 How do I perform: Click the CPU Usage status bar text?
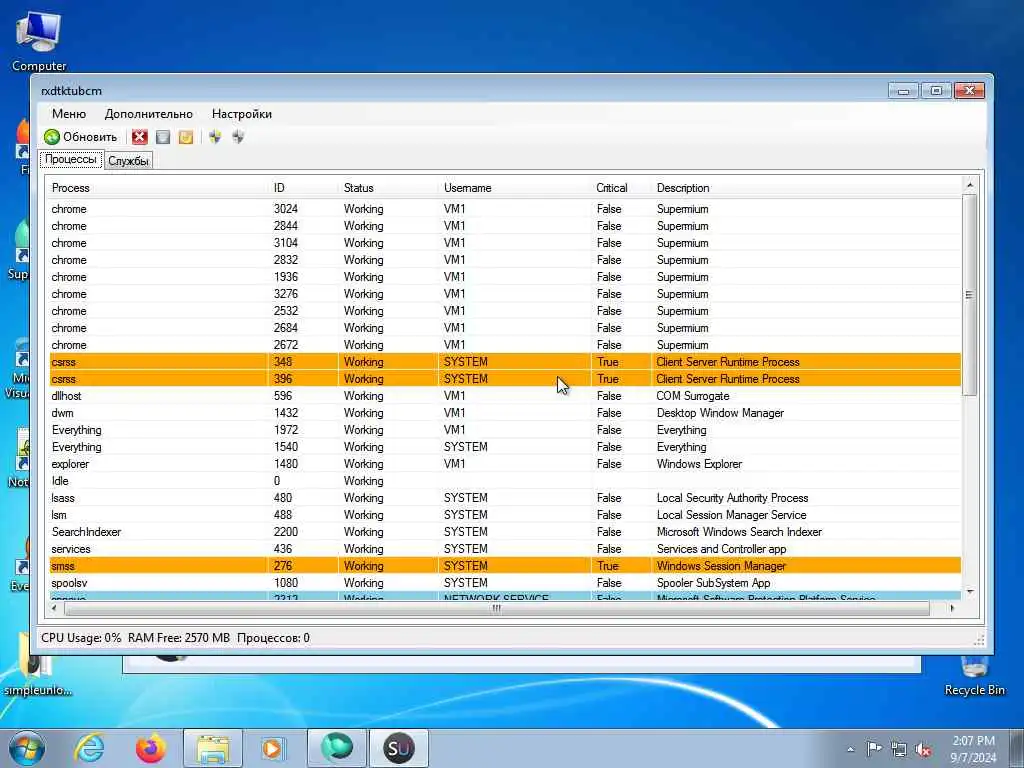coord(81,637)
